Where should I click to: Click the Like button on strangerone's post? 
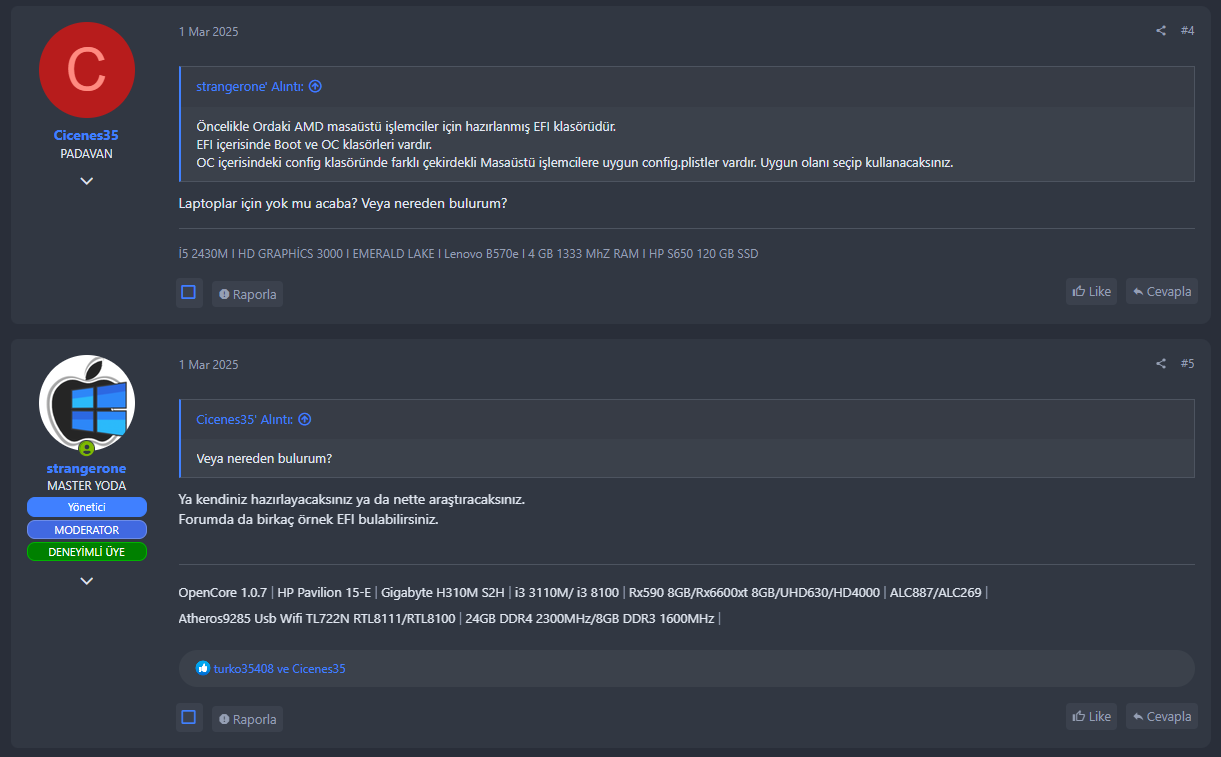pos(1091,716)
